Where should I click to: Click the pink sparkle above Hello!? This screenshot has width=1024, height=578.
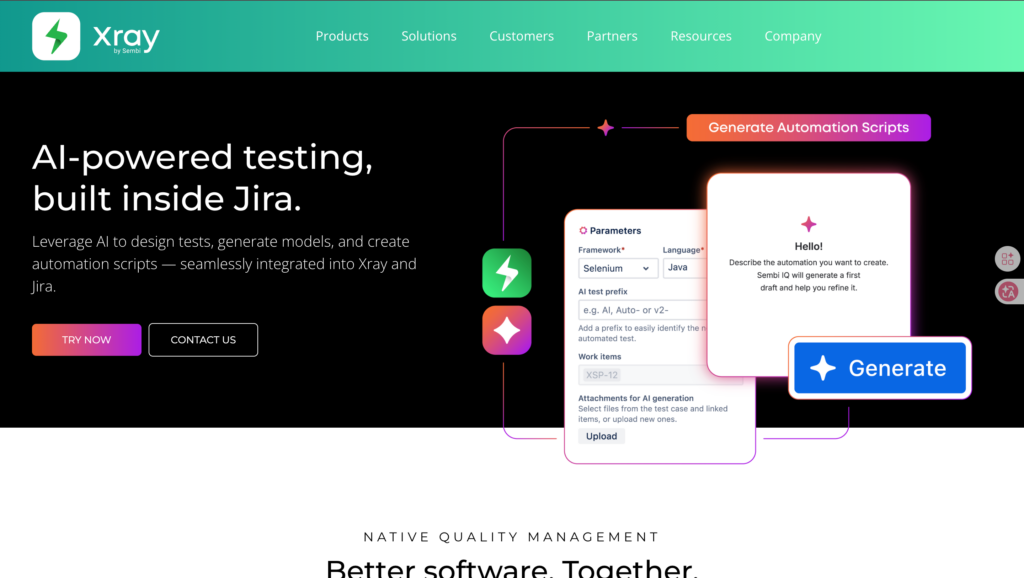point(808,224)
